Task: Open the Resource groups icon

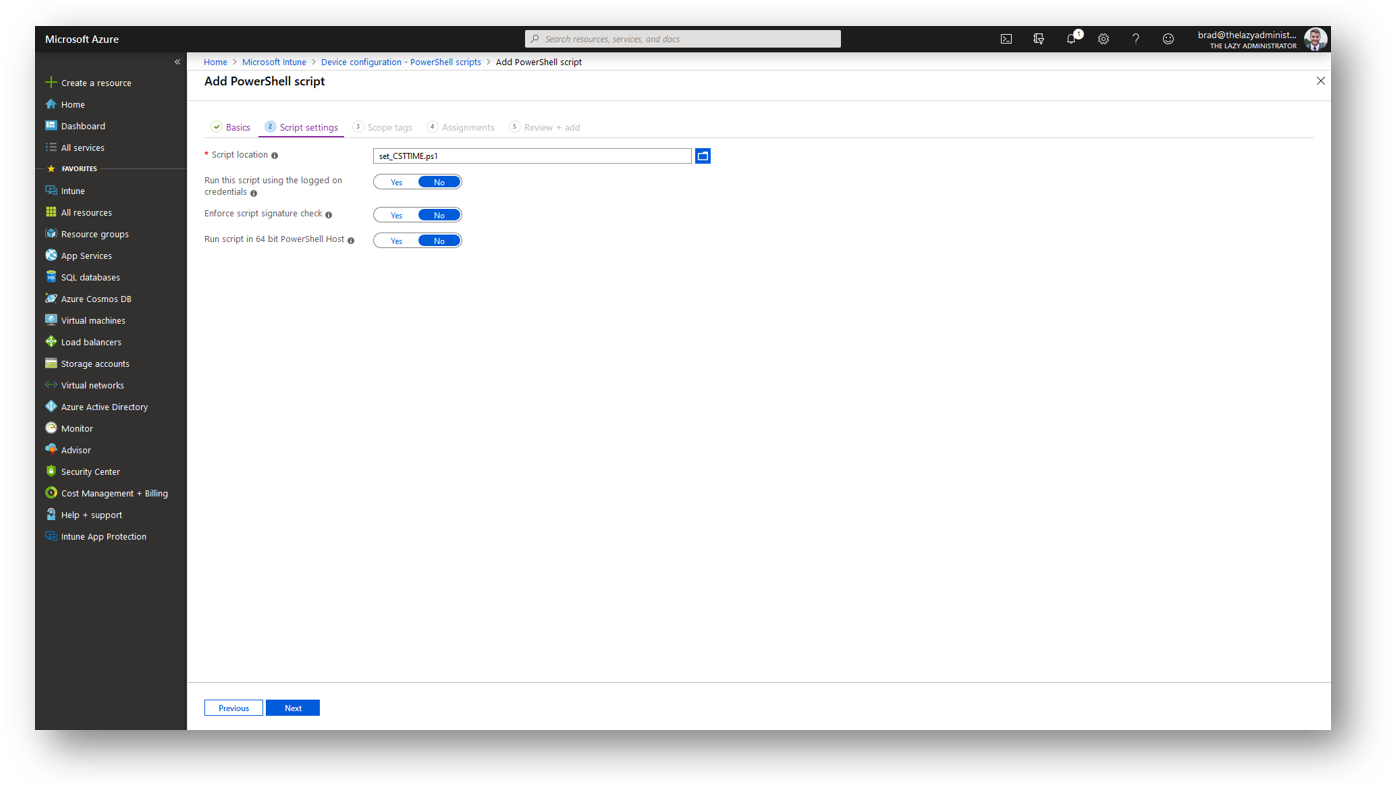Action: point(51,234)
